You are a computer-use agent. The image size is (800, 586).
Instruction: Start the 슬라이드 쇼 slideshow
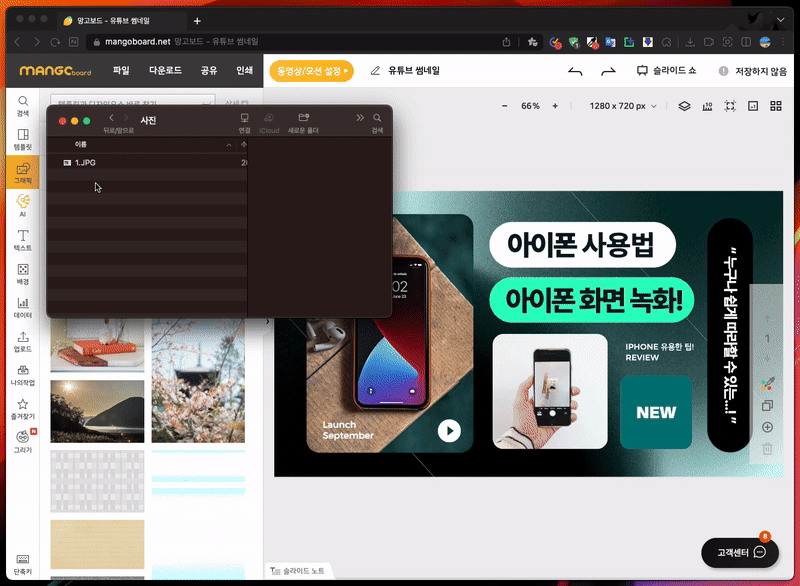[666, 71]
